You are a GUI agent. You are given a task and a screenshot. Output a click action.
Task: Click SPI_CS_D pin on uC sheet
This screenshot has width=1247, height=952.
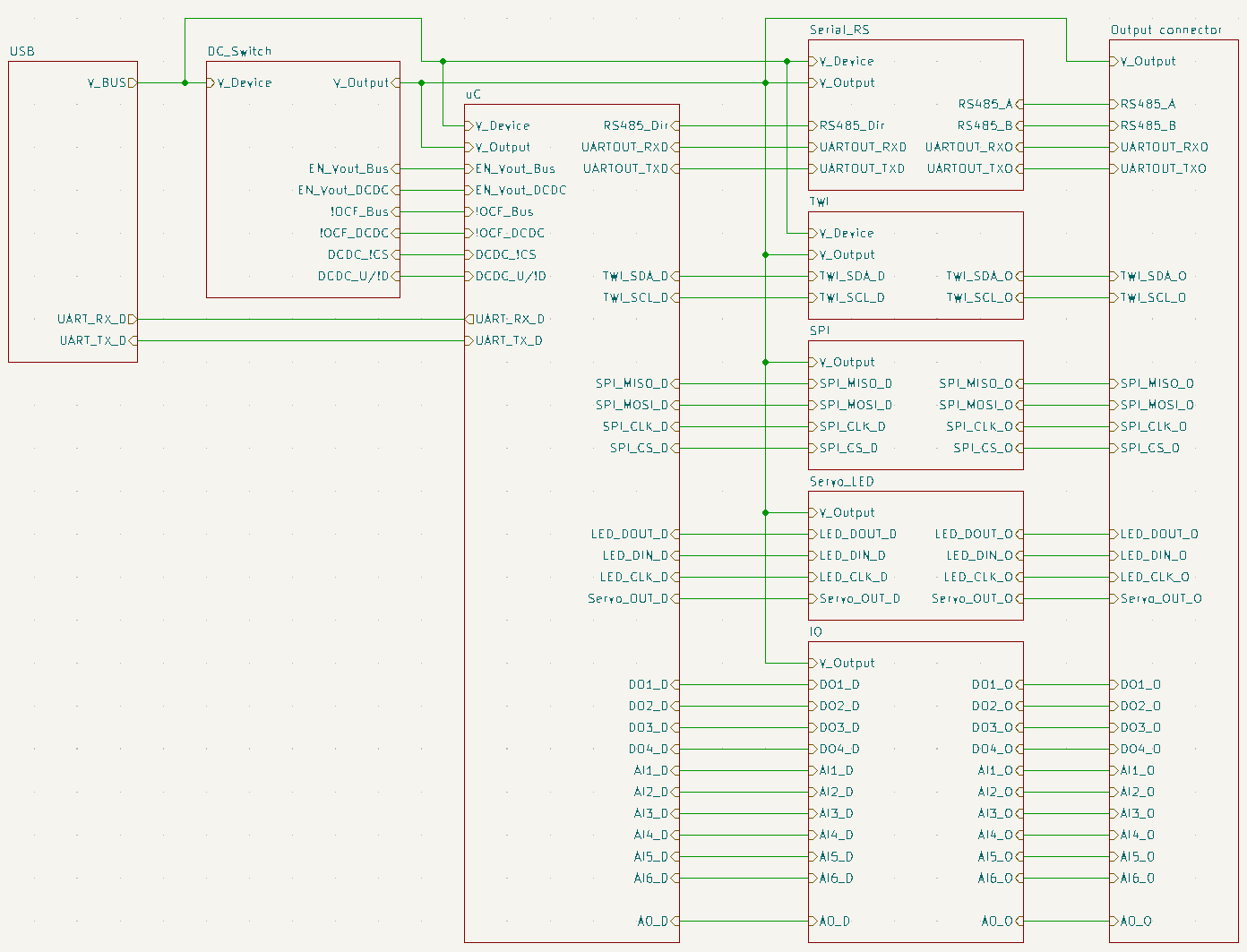[645, 448]
